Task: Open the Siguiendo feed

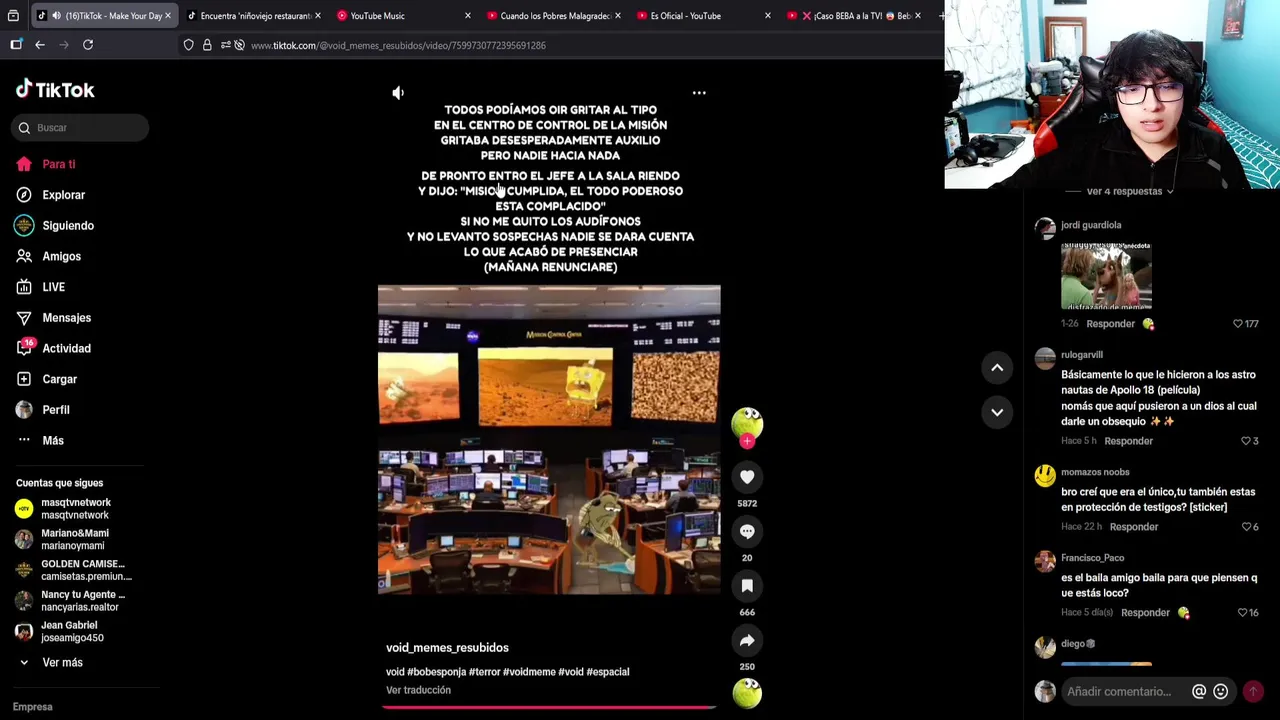Action: click(67, 226)
